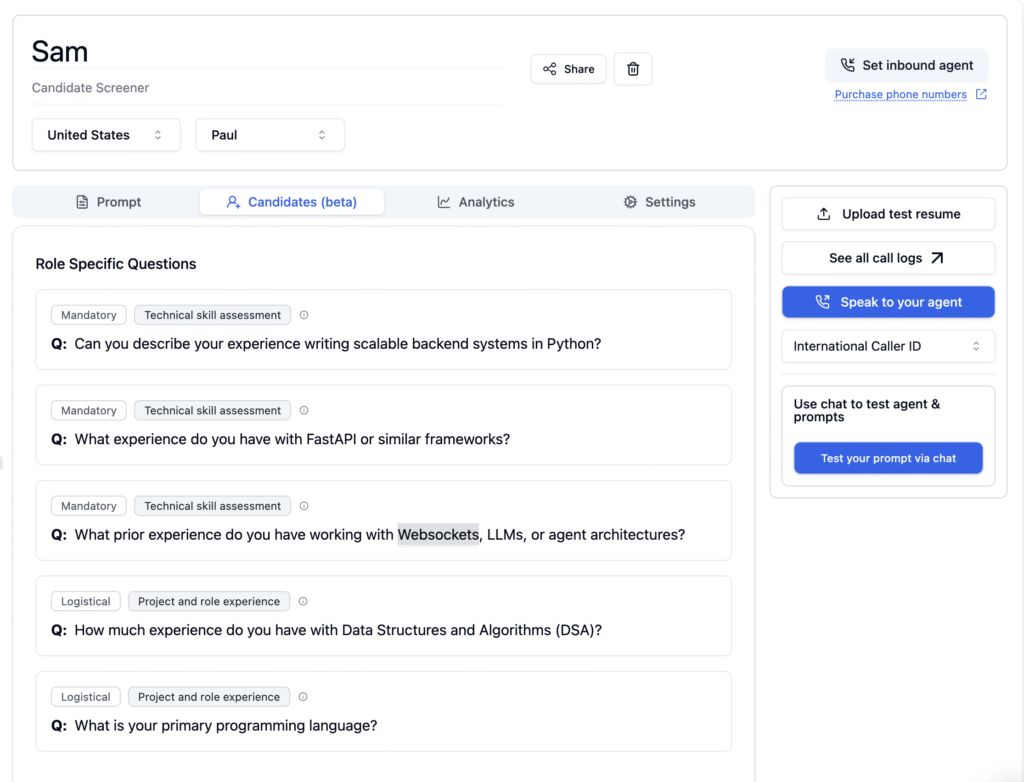Image resolution: width=1024 pixels, height=782 pixels.
Task: Open the Analytics tab
Action: pyautogui.click(x=475, y=202)
